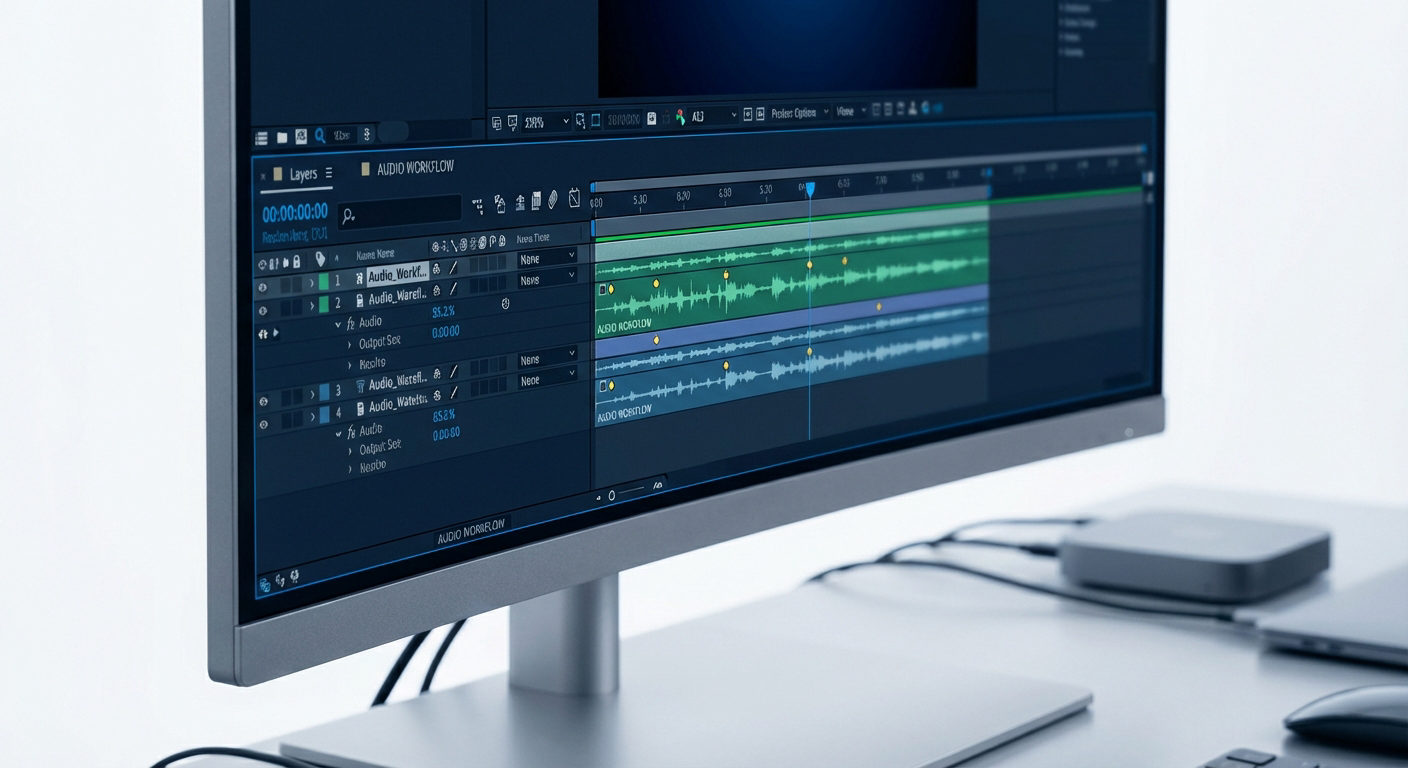Click the timeline zoom slider at the bottom
Image resolution: width=1408 pixels, height=768 pixels.
[x=631, y=492]
